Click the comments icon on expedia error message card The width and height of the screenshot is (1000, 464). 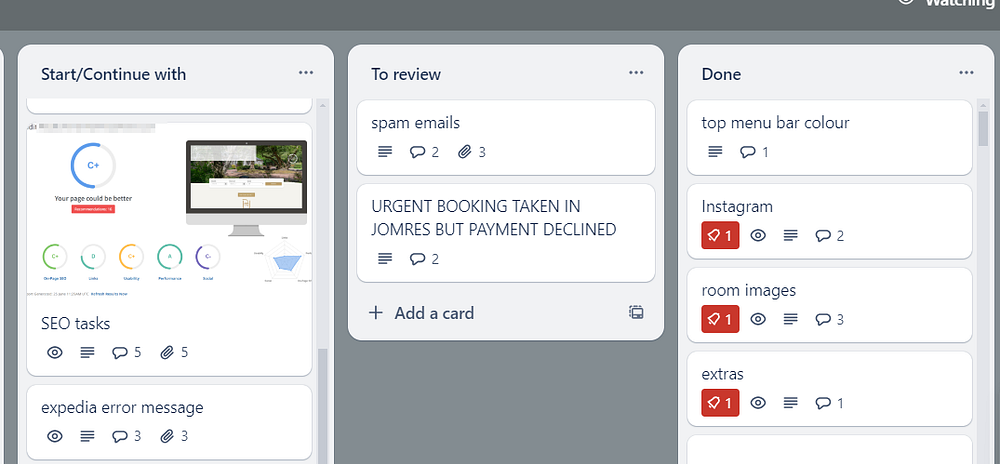(x=119, y=436)
